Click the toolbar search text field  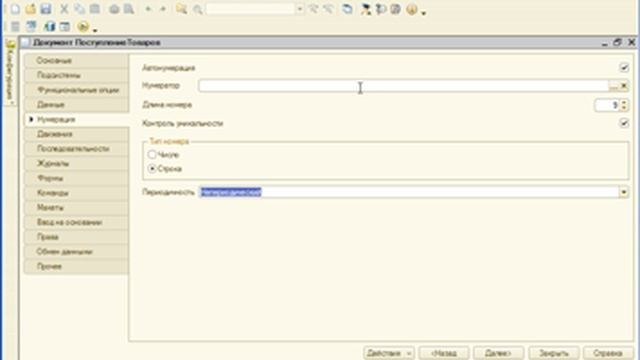coord(251,9)
